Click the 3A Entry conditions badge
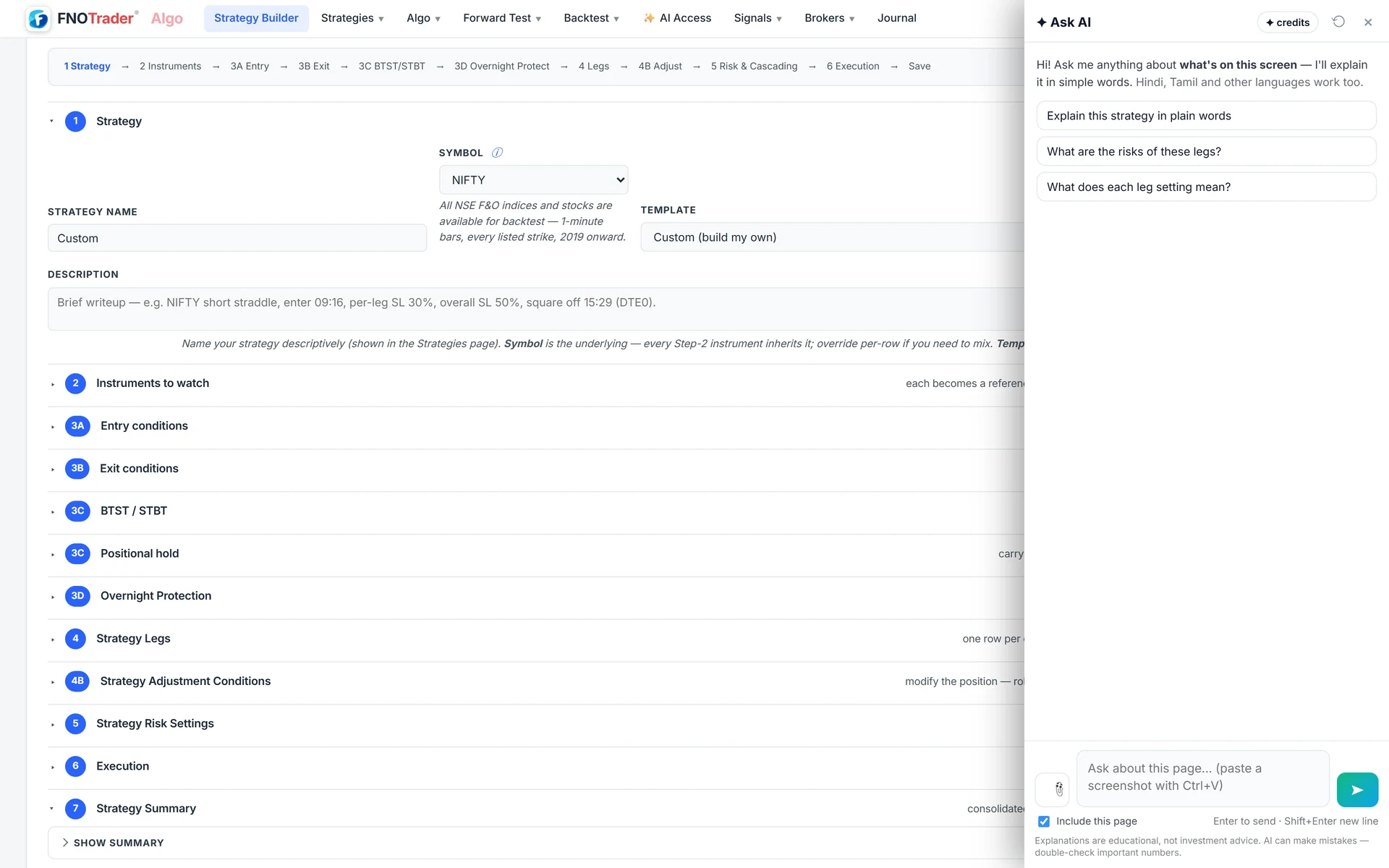Screen dimensions: 1389x868 (77, 426)
